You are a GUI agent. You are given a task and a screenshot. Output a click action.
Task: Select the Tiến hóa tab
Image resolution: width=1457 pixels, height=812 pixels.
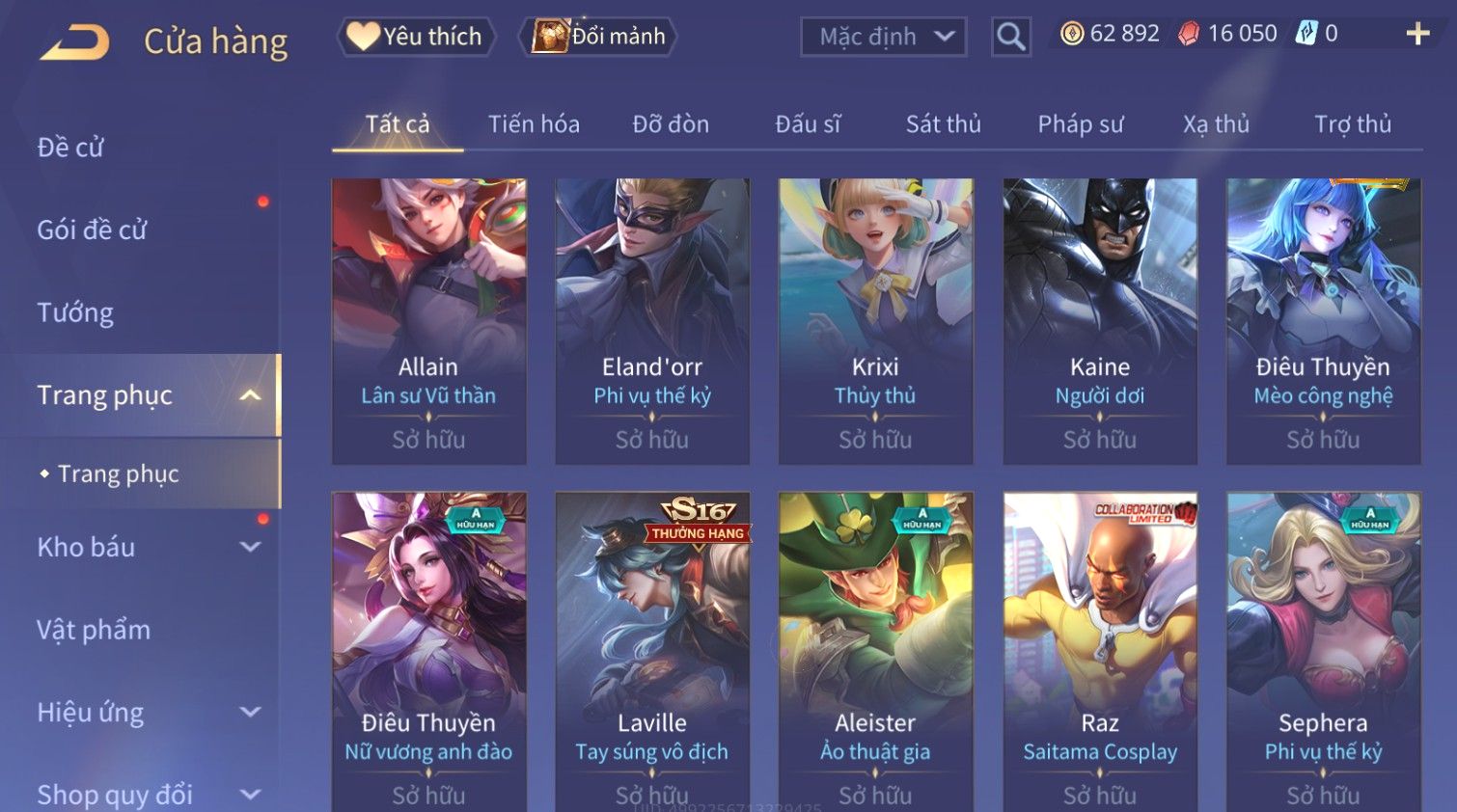tap(534, 124)
